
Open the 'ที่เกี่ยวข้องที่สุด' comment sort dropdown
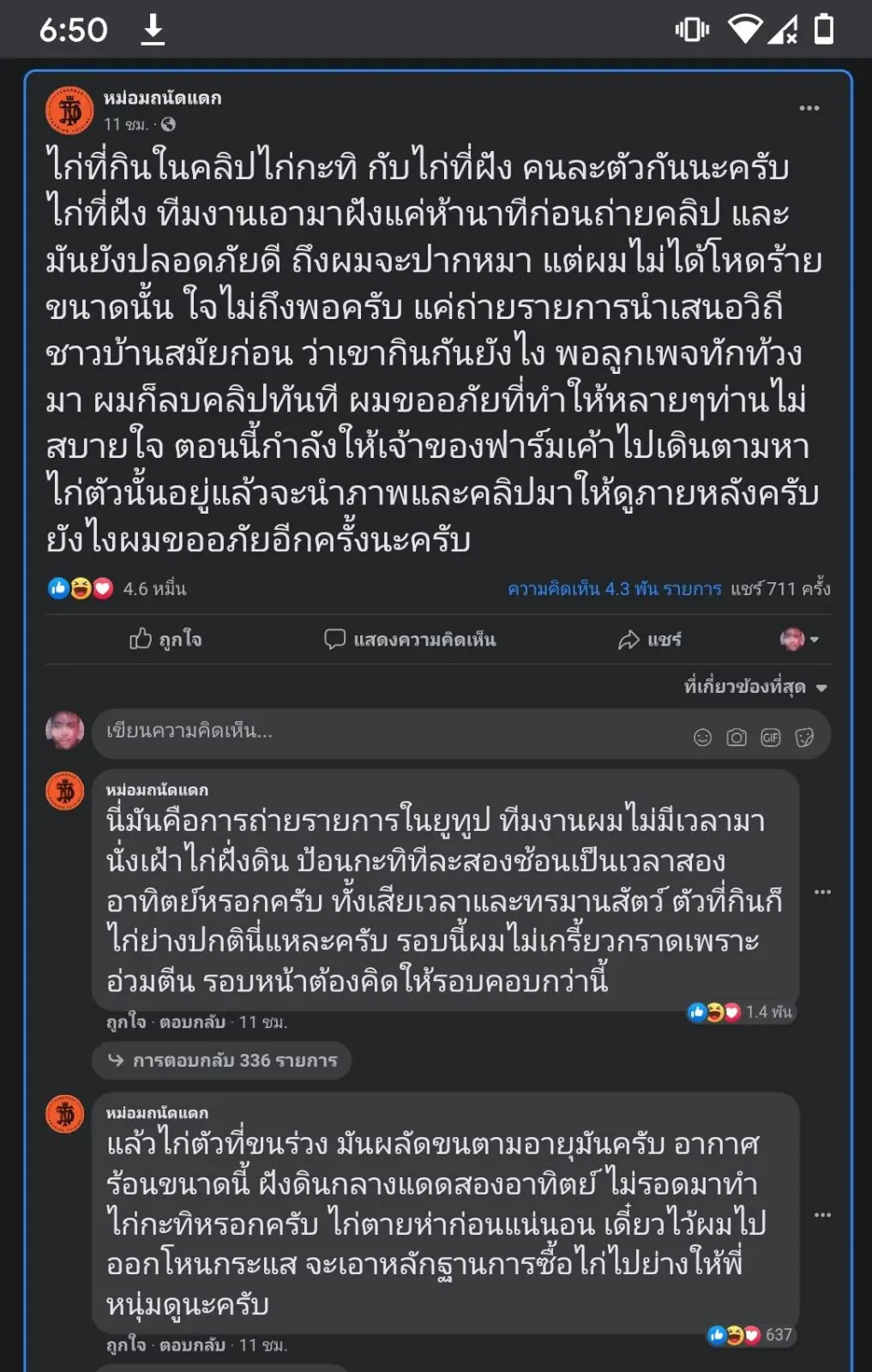coord(755,687)
